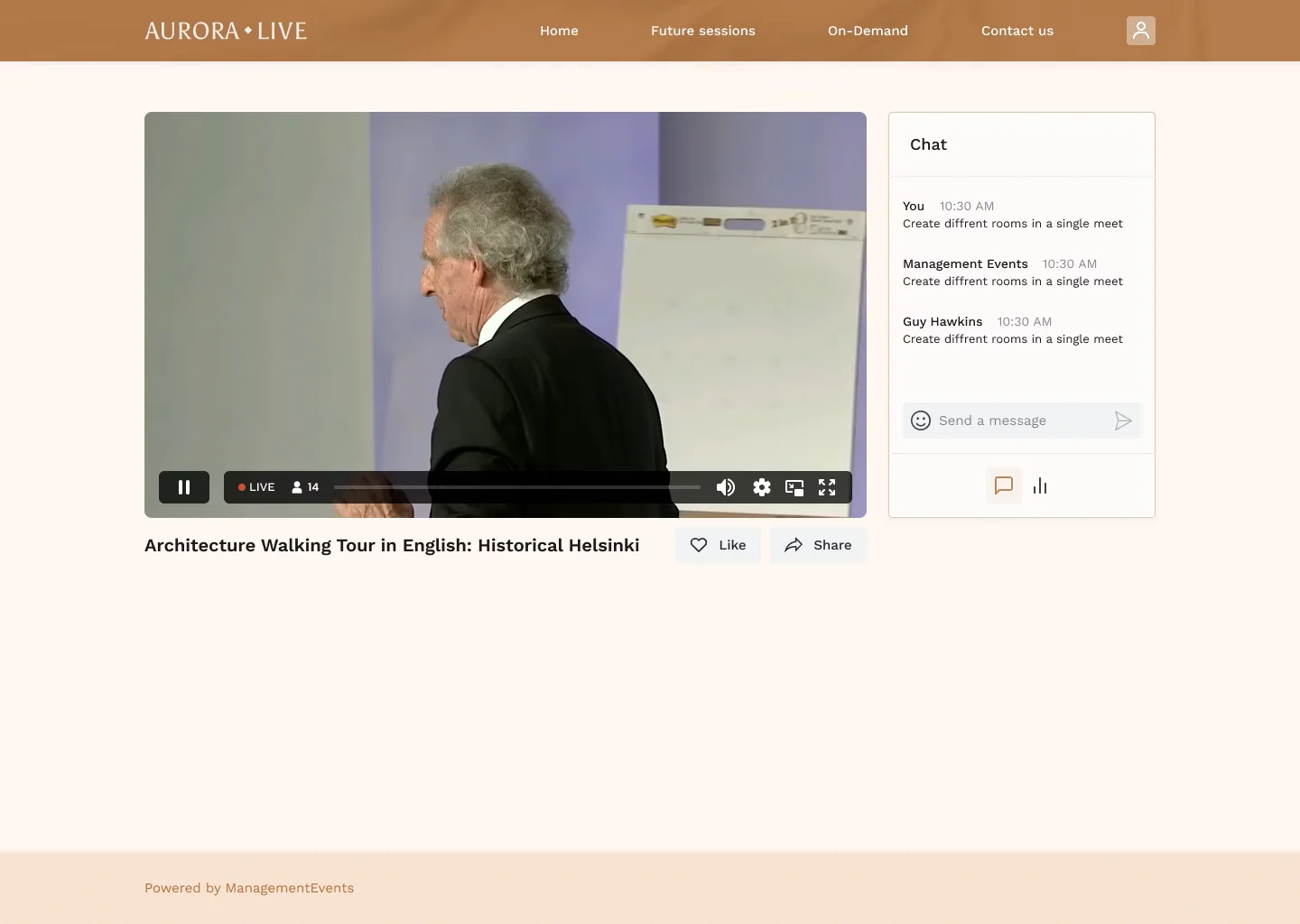Viewport: 1300px width, 924px height.
Task: Click the Powered by ManagementEvents text
Action: 249,888
